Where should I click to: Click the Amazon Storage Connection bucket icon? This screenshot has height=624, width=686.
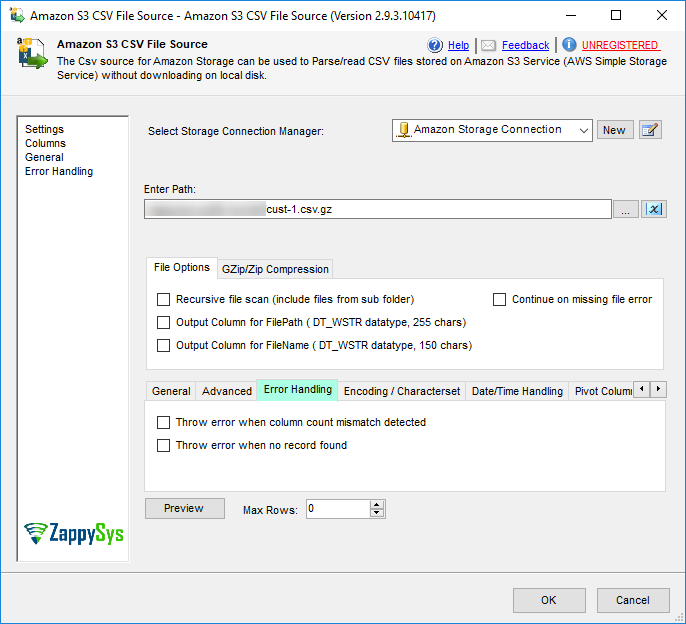[x=404, y=130]
